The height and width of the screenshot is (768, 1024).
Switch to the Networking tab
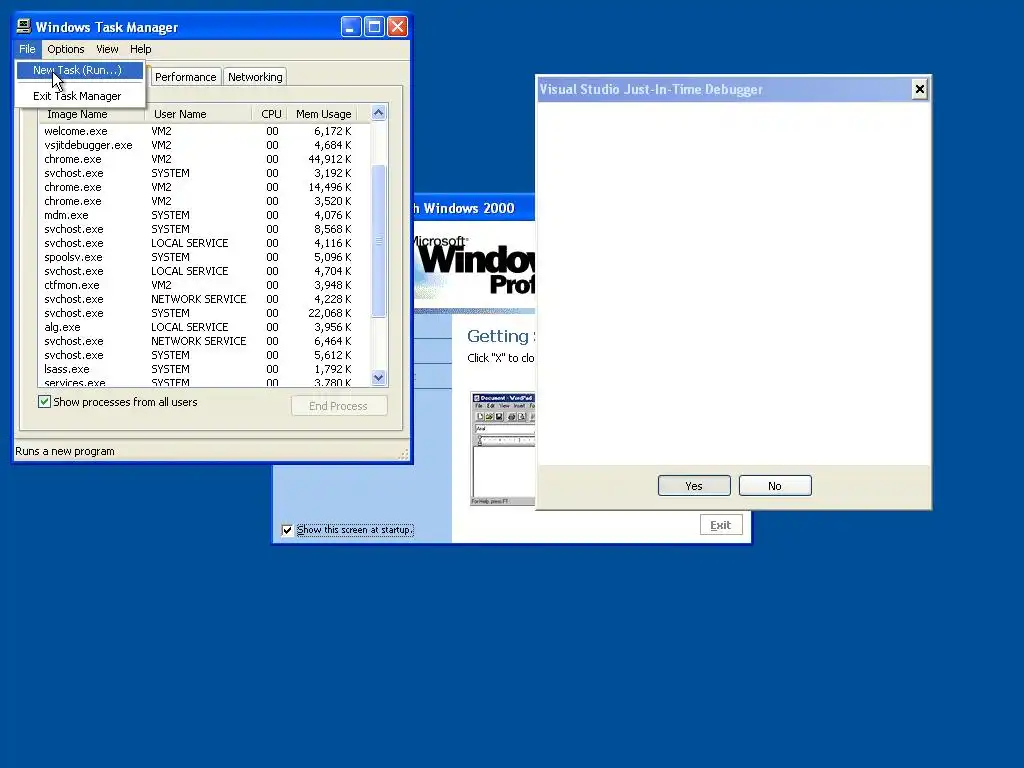pyautogui.click(x=255, y=77)
